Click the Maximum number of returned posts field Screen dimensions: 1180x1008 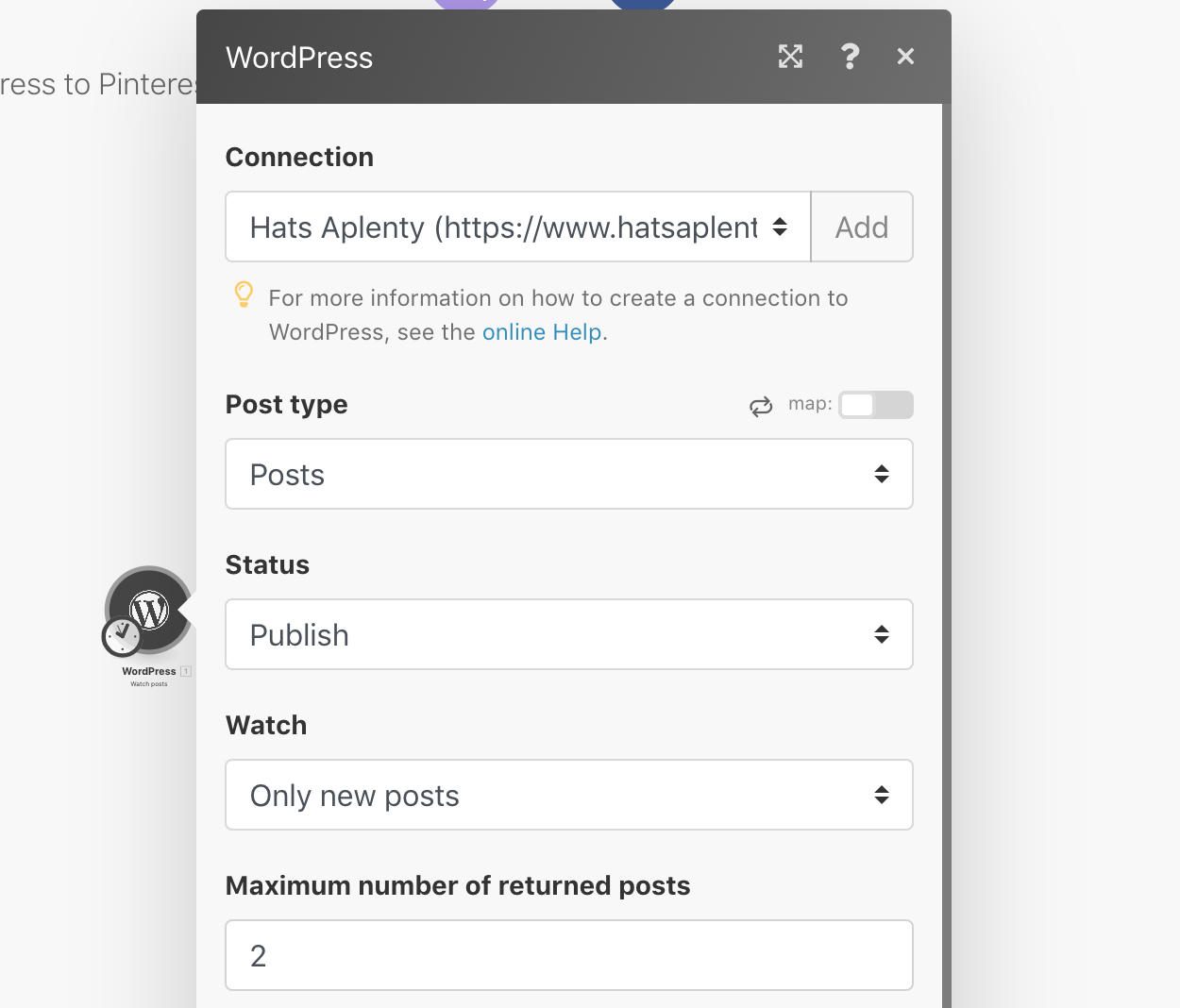coord(568,955)
